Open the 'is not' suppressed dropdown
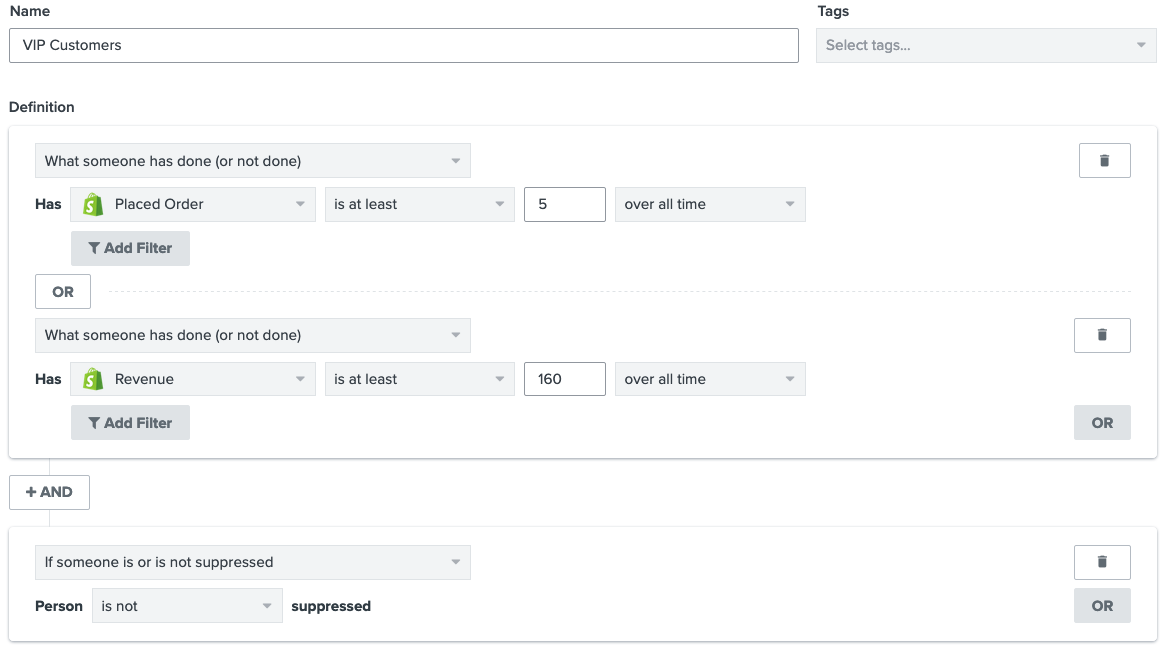This screenshot has height=653, width=1167. tap(186, 606)
